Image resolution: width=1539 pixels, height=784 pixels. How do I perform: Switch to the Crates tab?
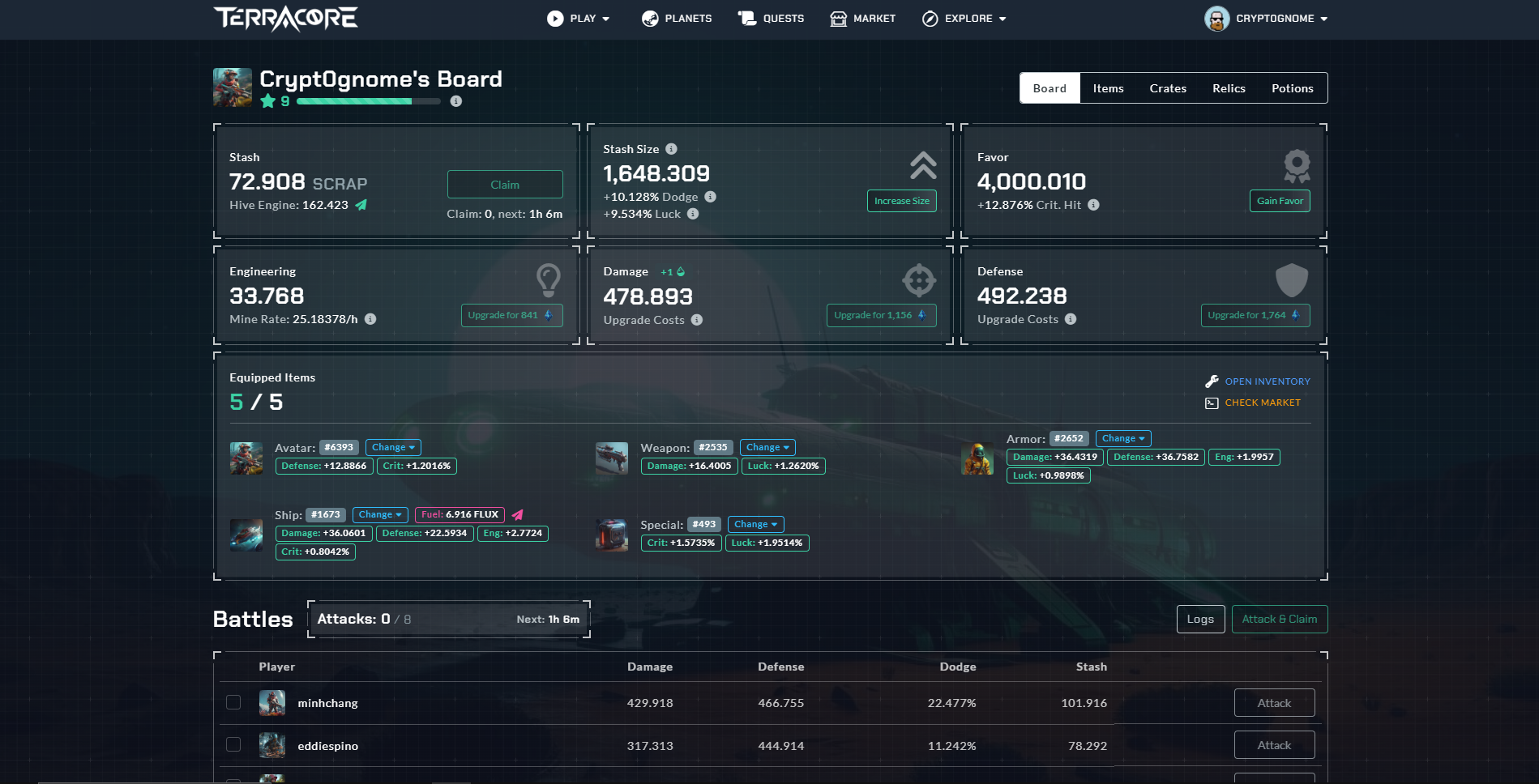coord(1168,88)
